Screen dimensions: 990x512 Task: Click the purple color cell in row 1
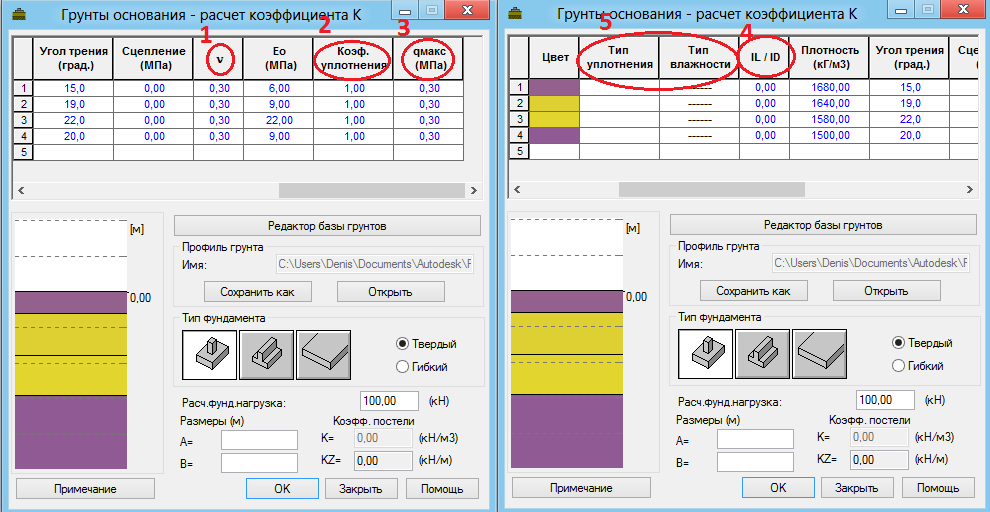pos(554,87)
